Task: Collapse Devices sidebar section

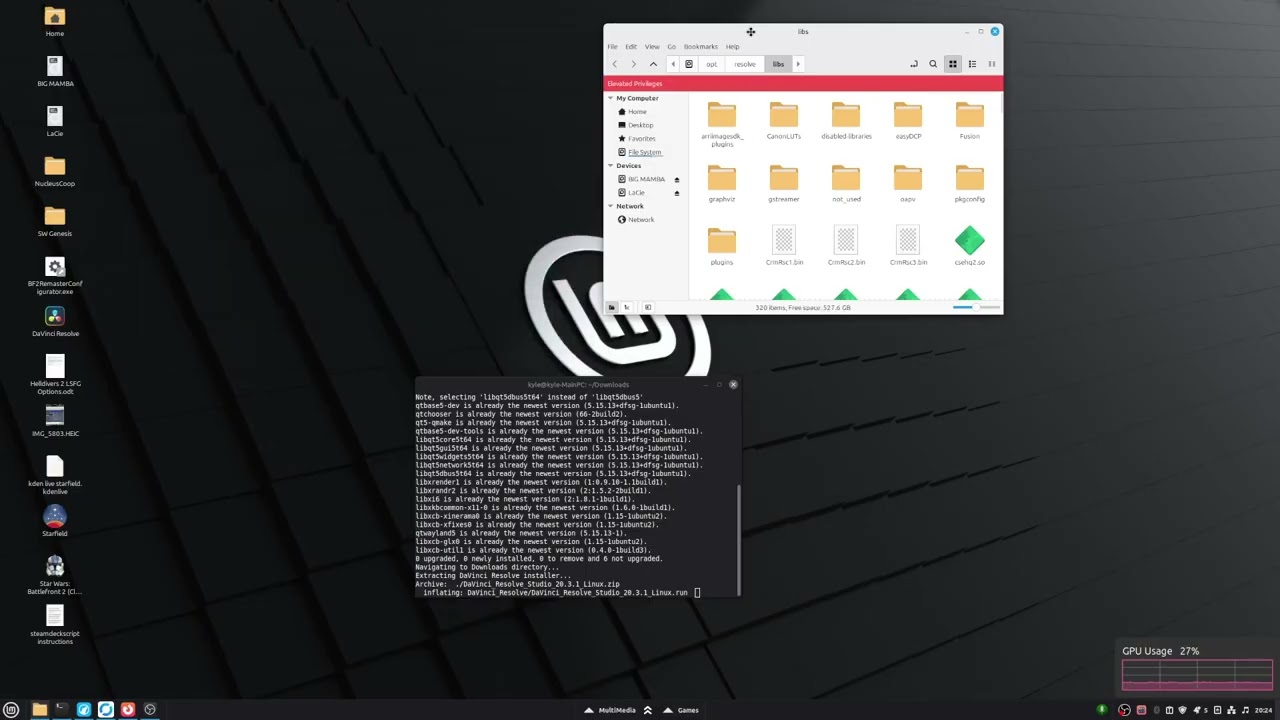Action: pos(610,165)
